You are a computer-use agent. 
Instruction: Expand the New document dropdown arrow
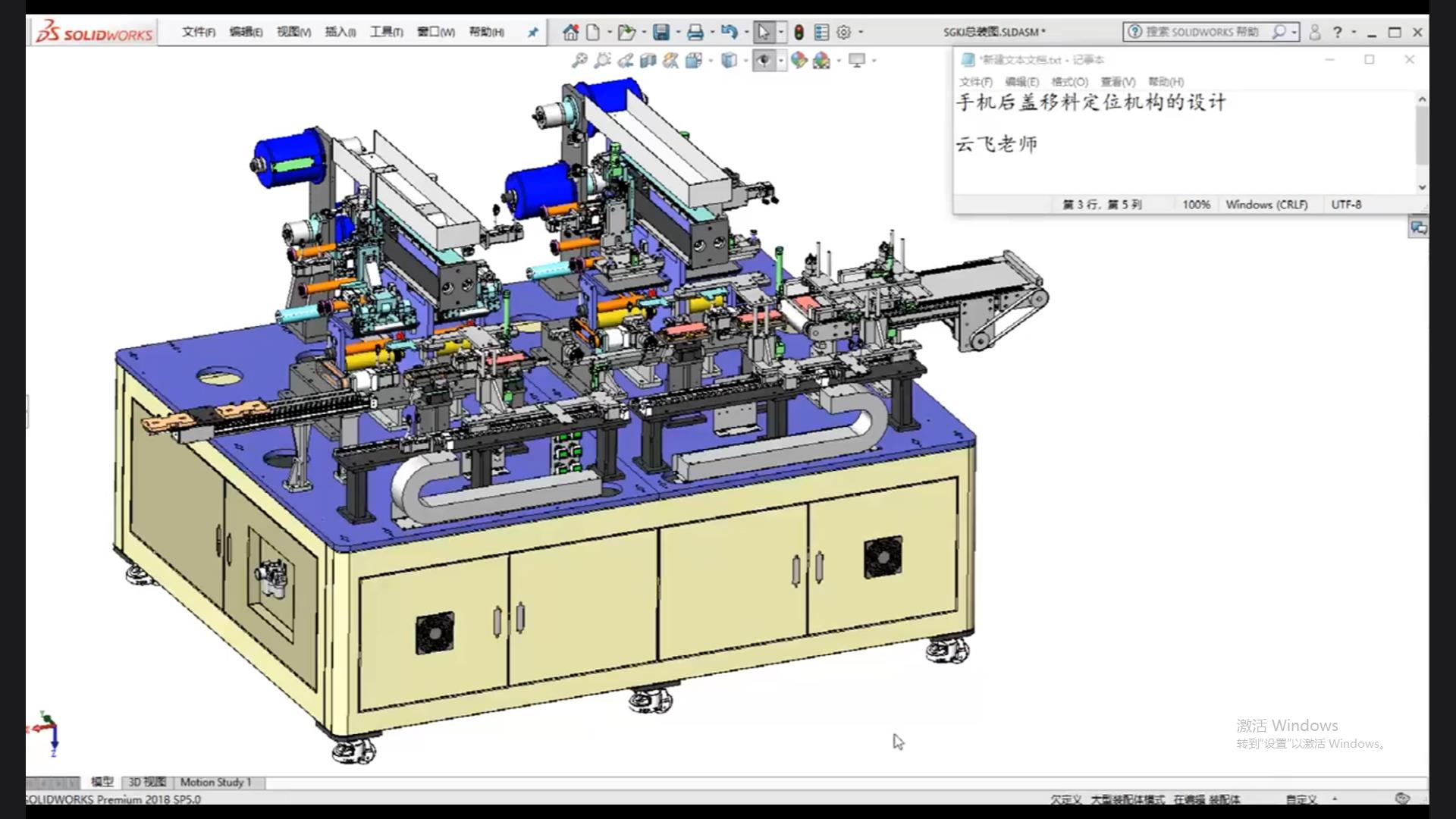pyautogui.click(x=609, y=32)
